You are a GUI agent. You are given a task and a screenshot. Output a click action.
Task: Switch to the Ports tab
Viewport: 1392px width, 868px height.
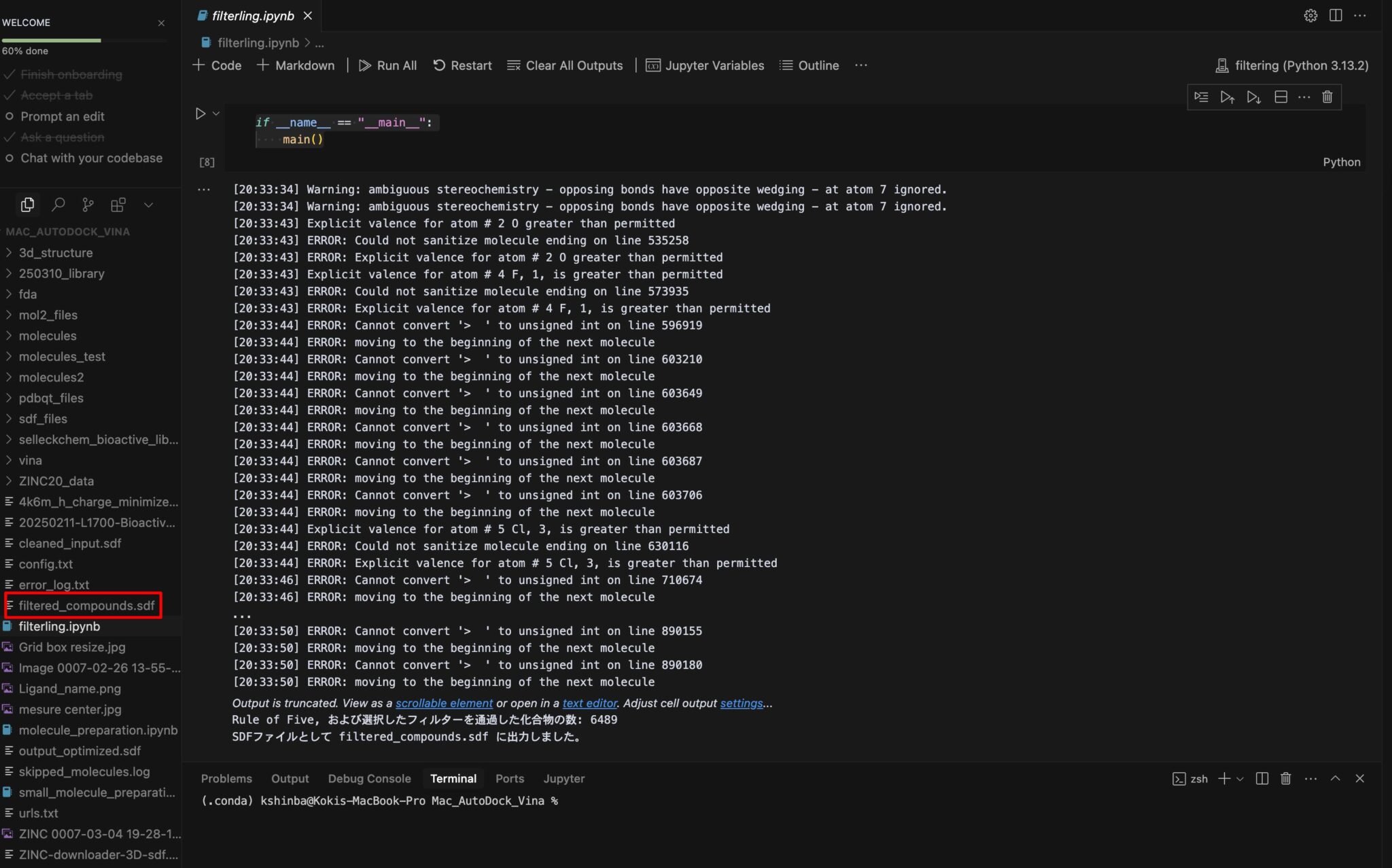tap(510, 778)
